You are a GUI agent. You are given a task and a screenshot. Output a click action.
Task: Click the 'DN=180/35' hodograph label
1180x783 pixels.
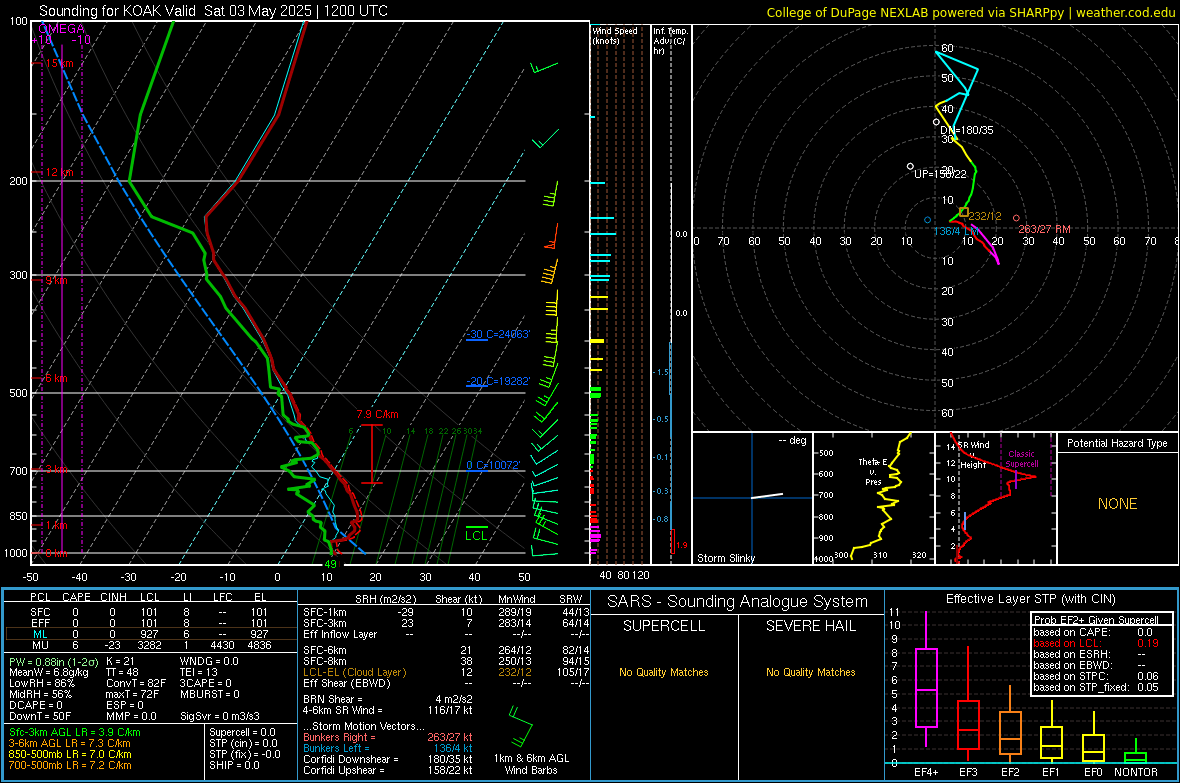click(967, 130)
